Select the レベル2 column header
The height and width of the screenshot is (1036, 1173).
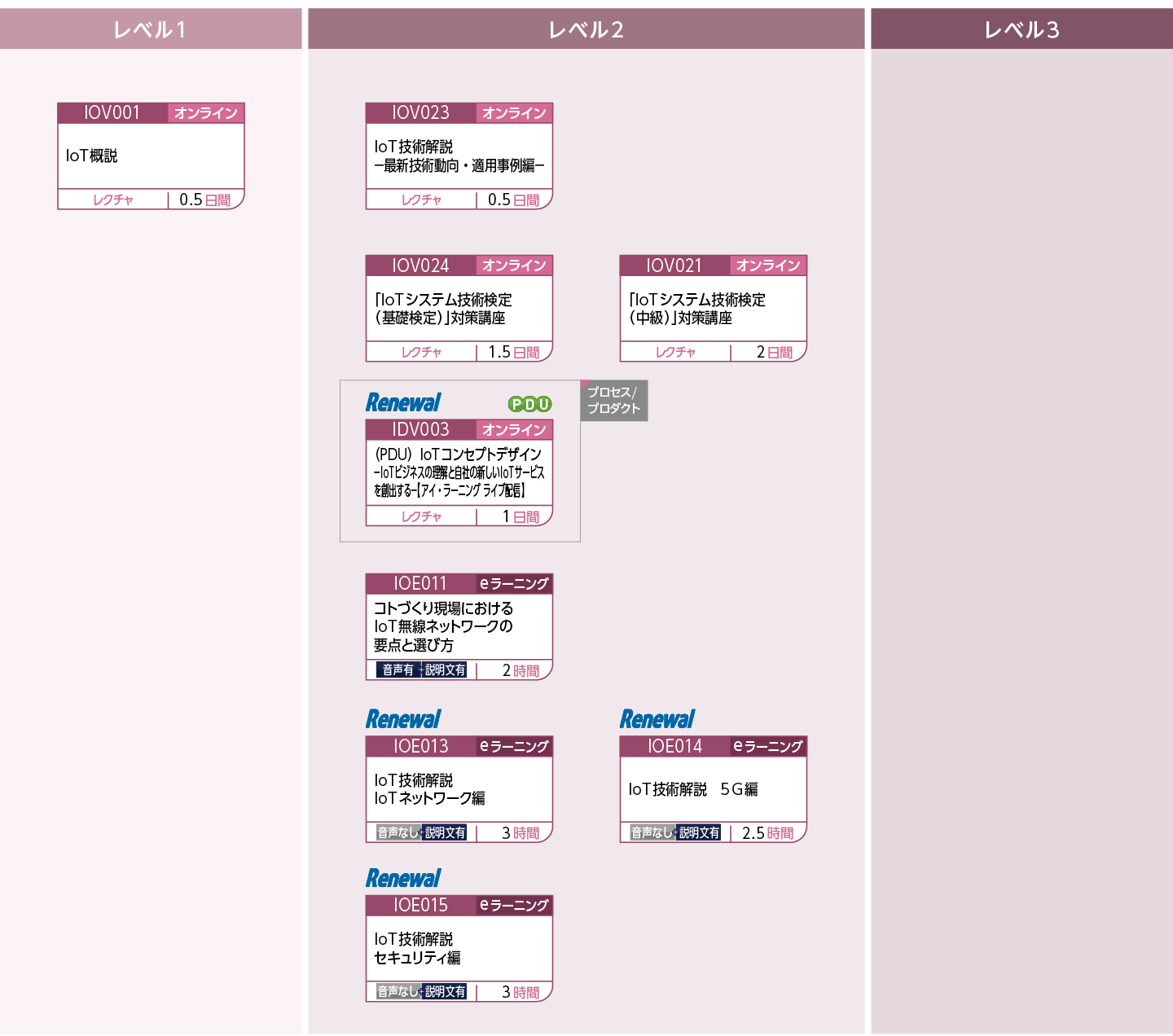(586, 29)
